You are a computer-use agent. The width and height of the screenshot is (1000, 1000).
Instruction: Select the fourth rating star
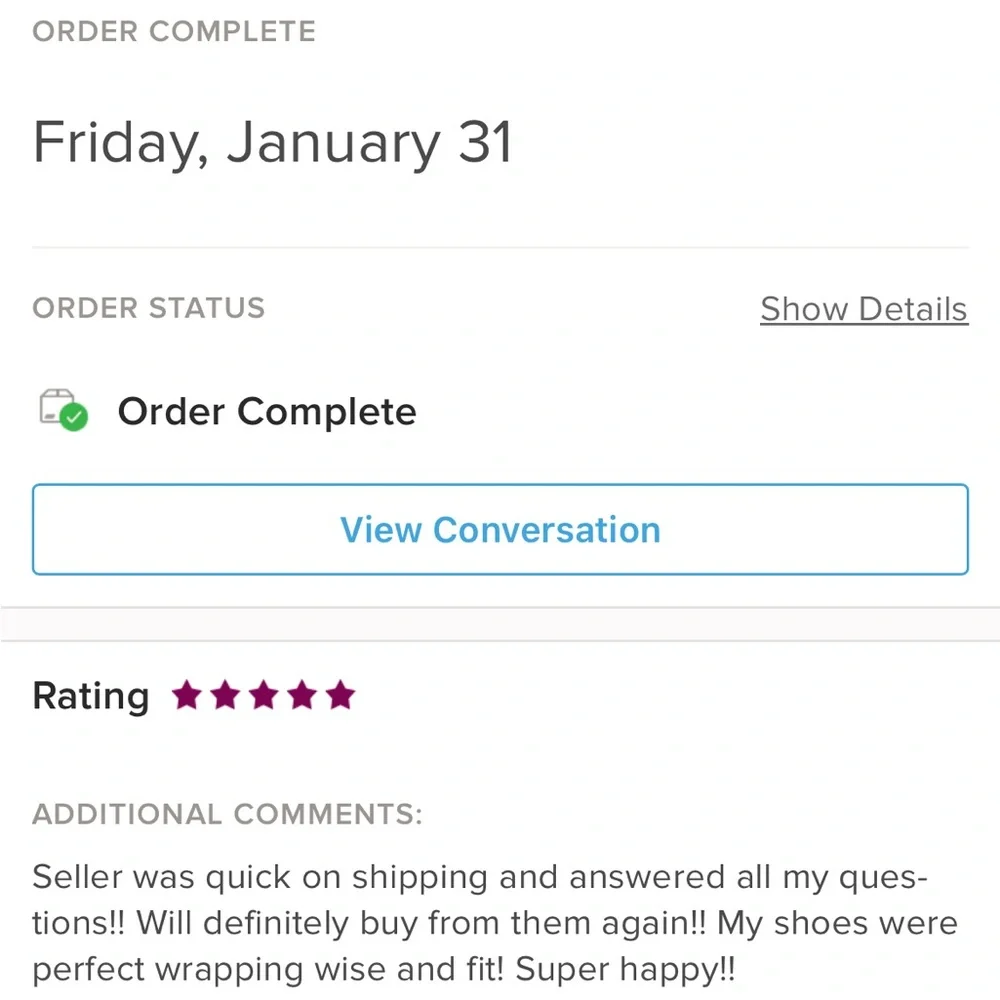302,695
